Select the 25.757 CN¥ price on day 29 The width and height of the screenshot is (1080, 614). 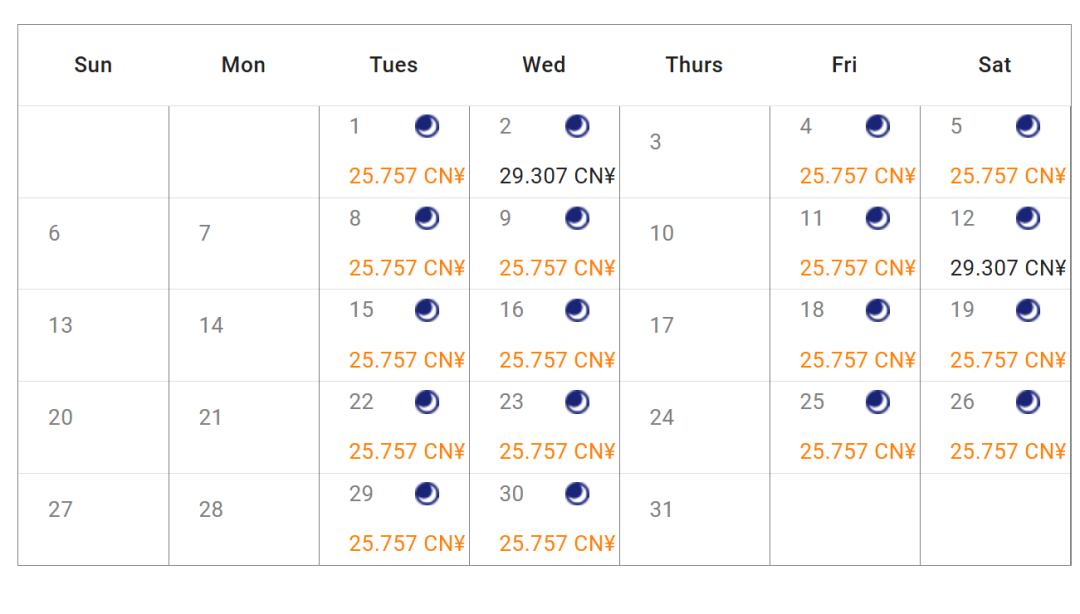407,544
